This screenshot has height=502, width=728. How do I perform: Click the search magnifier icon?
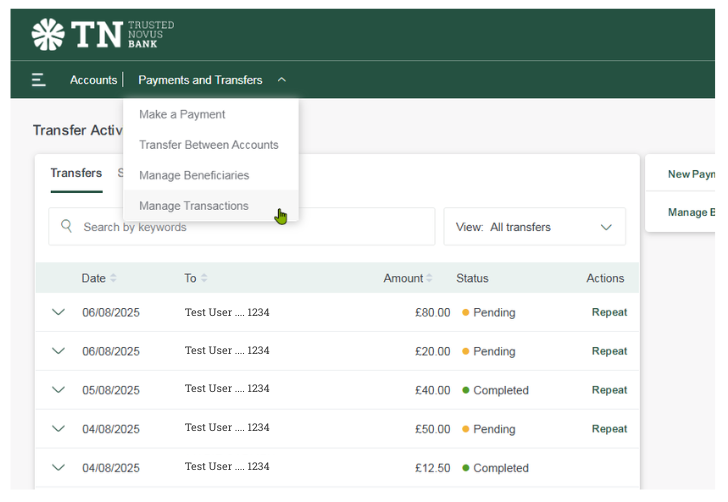67,227
